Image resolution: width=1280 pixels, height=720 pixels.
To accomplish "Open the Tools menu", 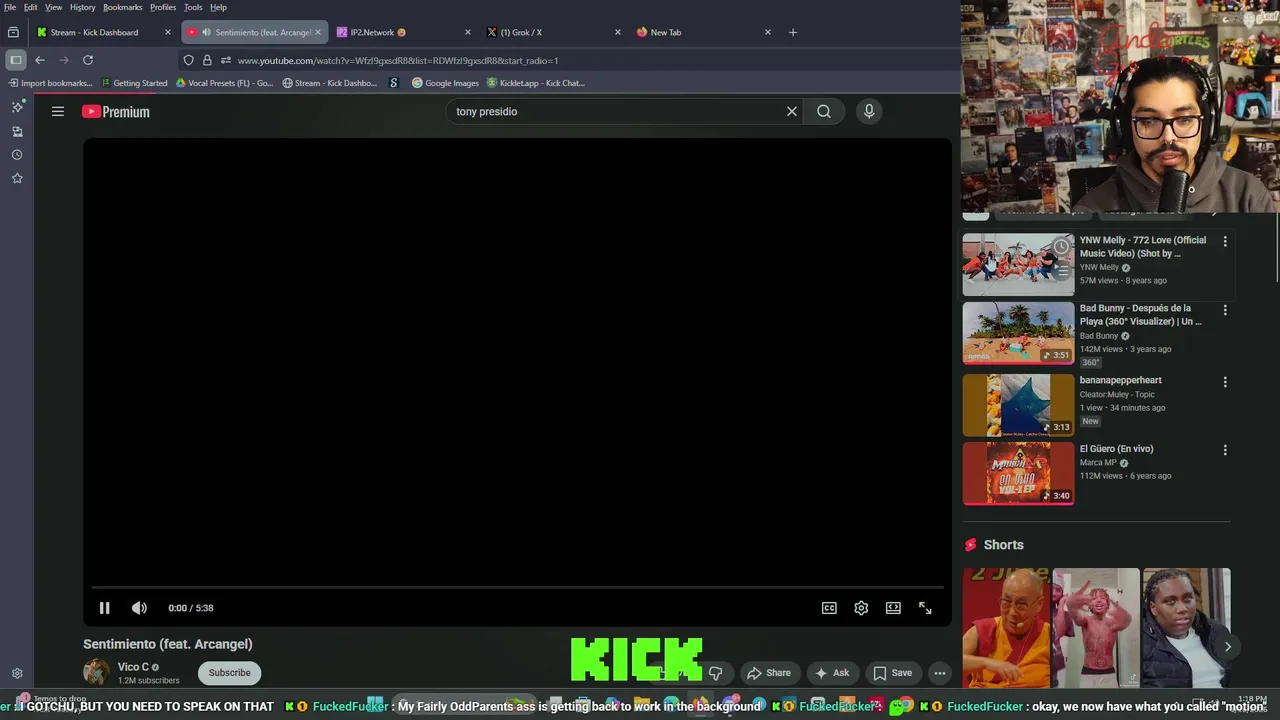I will pyautogui.click(x=193, y=7).
